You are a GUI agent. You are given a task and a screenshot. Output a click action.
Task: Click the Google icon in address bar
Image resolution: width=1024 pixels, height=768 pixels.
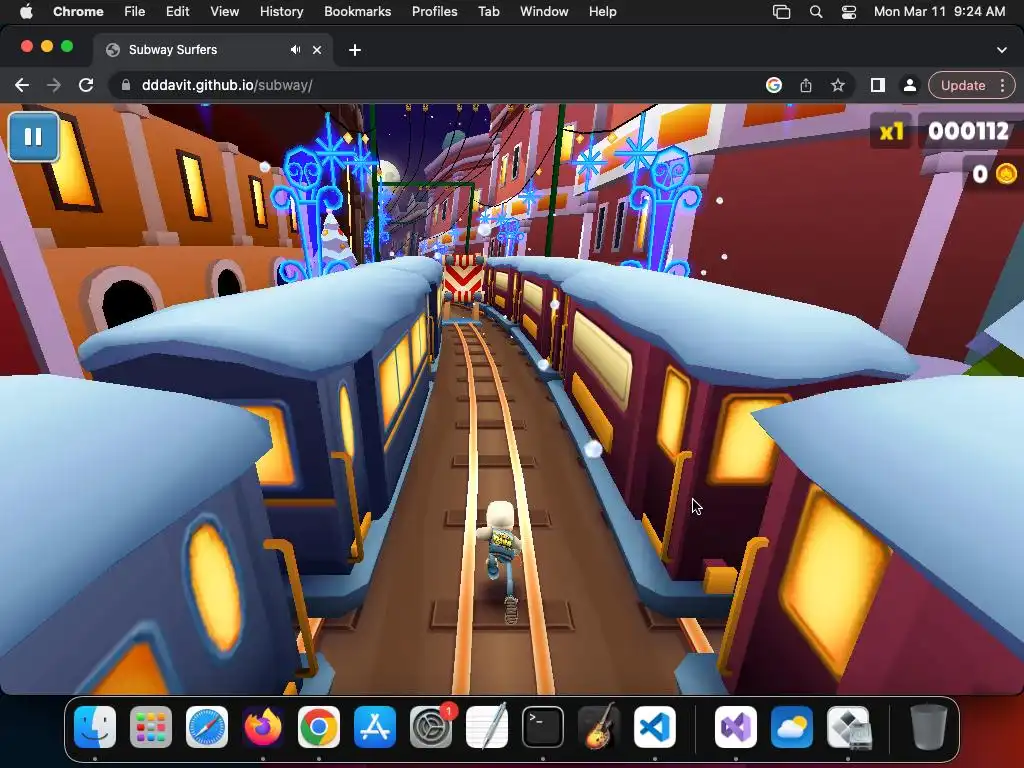point(774,85)
